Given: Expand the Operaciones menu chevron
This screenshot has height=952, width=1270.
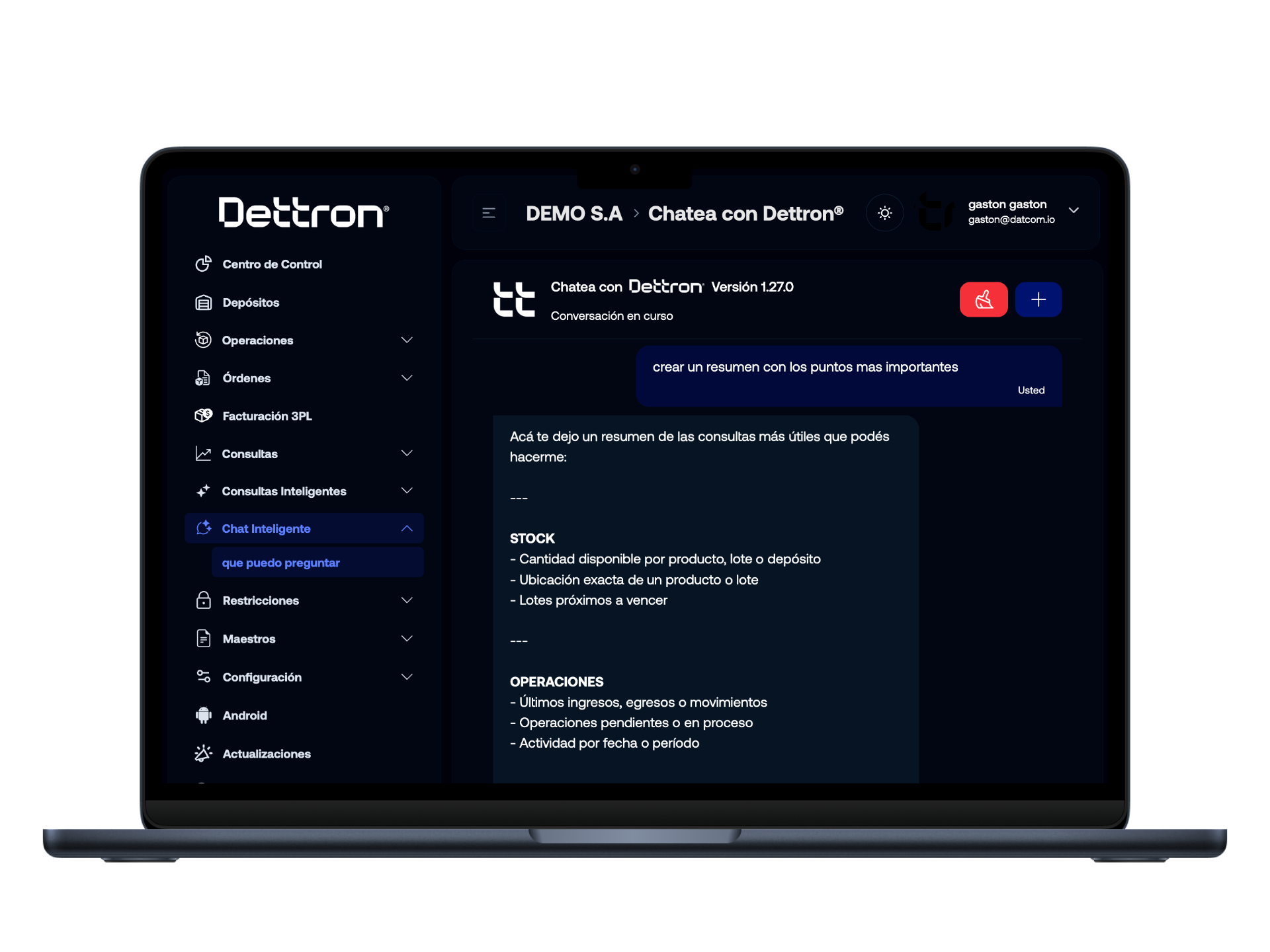Looking at the screenshot, I should point(407,340).
